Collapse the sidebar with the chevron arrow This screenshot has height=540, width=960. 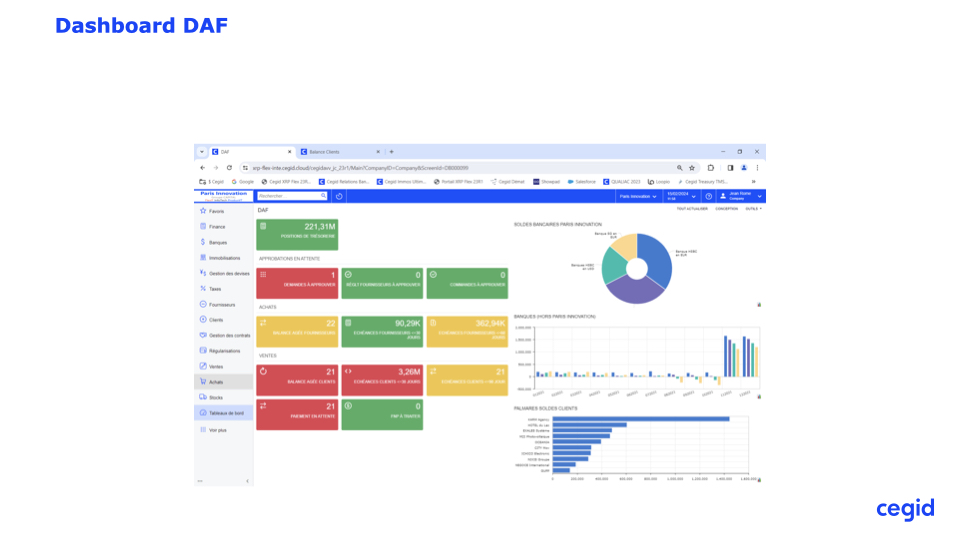pos(248,481)
